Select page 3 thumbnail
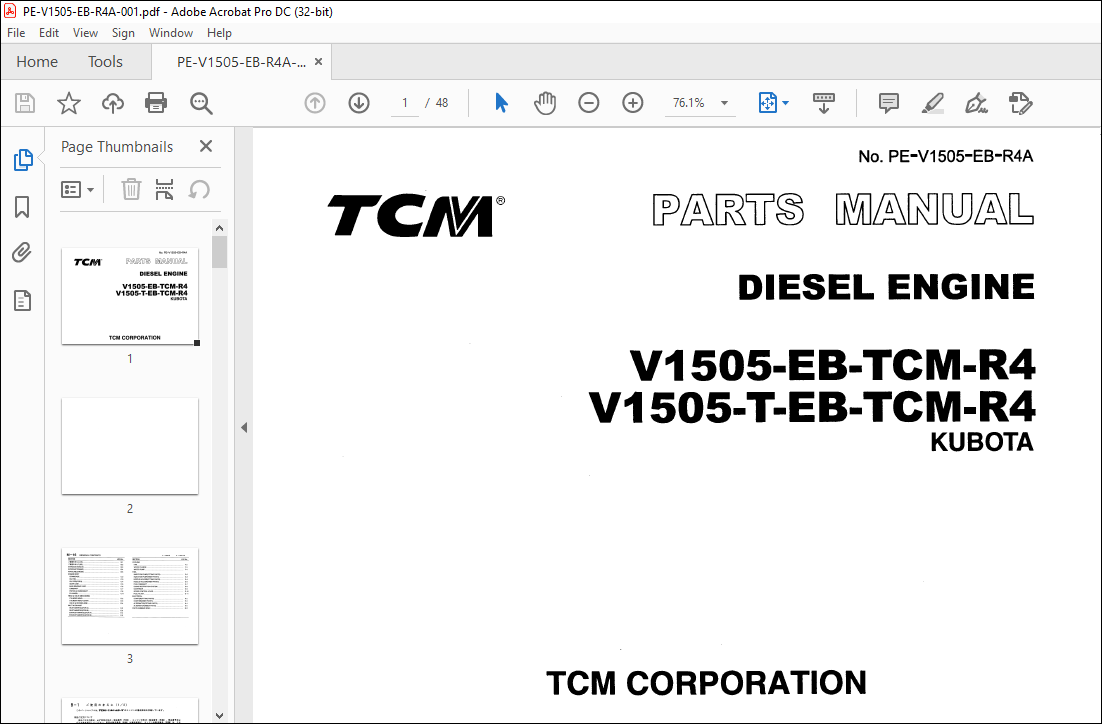This screenshot has width=1102, height=724. (130, 596)
